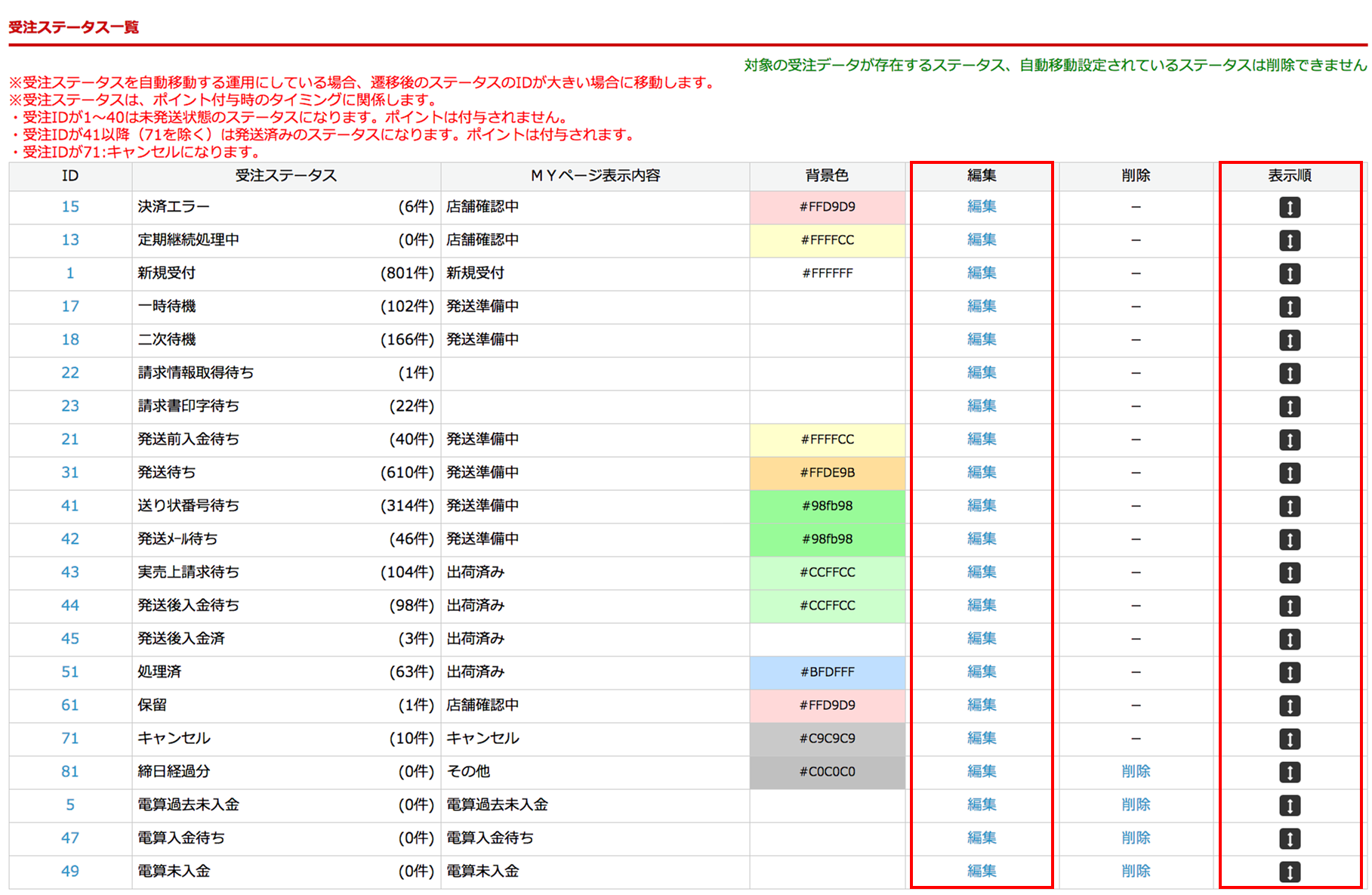Viewport: 1372px width, 895px height.
Task: Click the ID 43 link
Action: [x=70, y=572]
